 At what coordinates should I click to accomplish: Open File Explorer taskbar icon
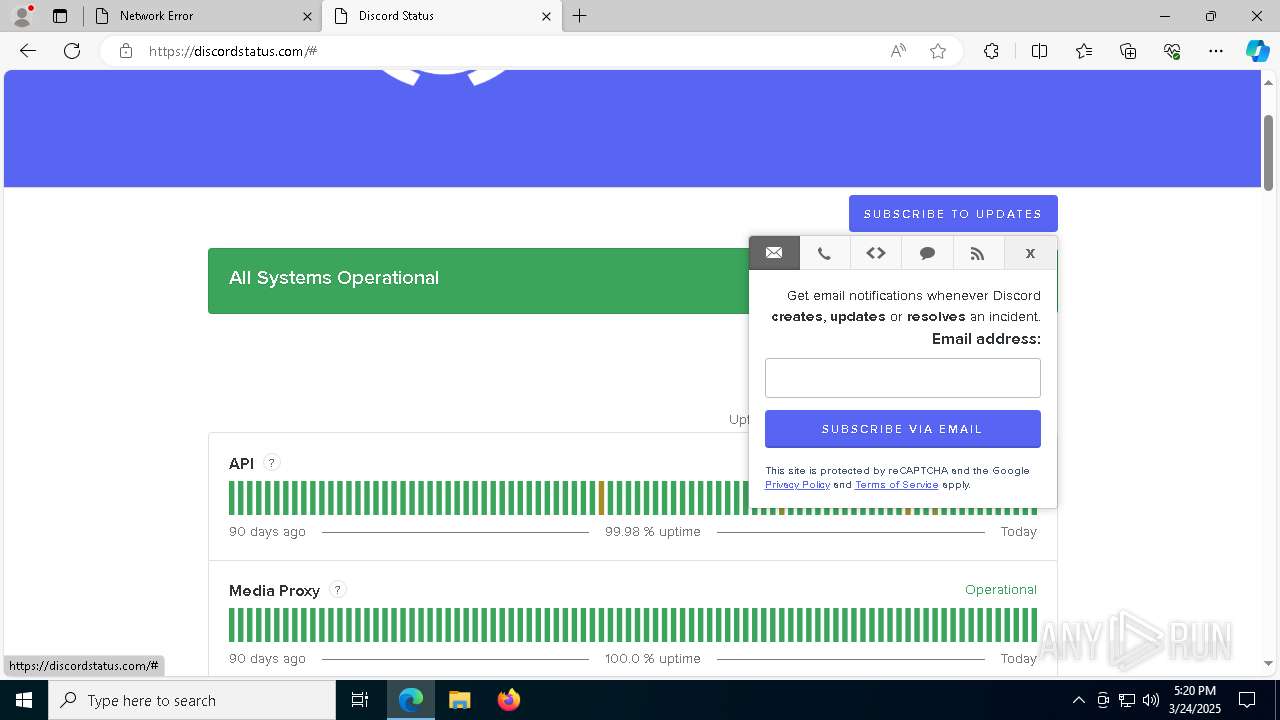coord(459,700)
